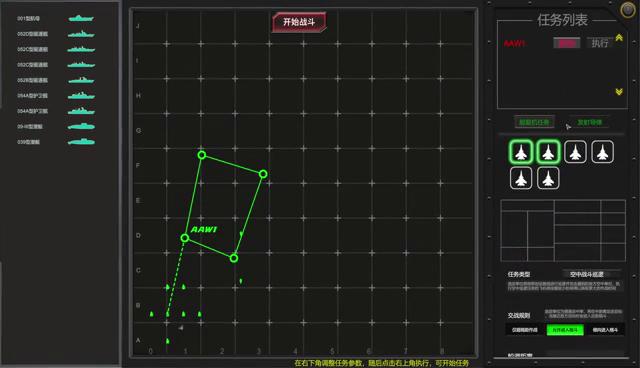Select the right fighter jet icon in bottom row

(x=548, y=178)
